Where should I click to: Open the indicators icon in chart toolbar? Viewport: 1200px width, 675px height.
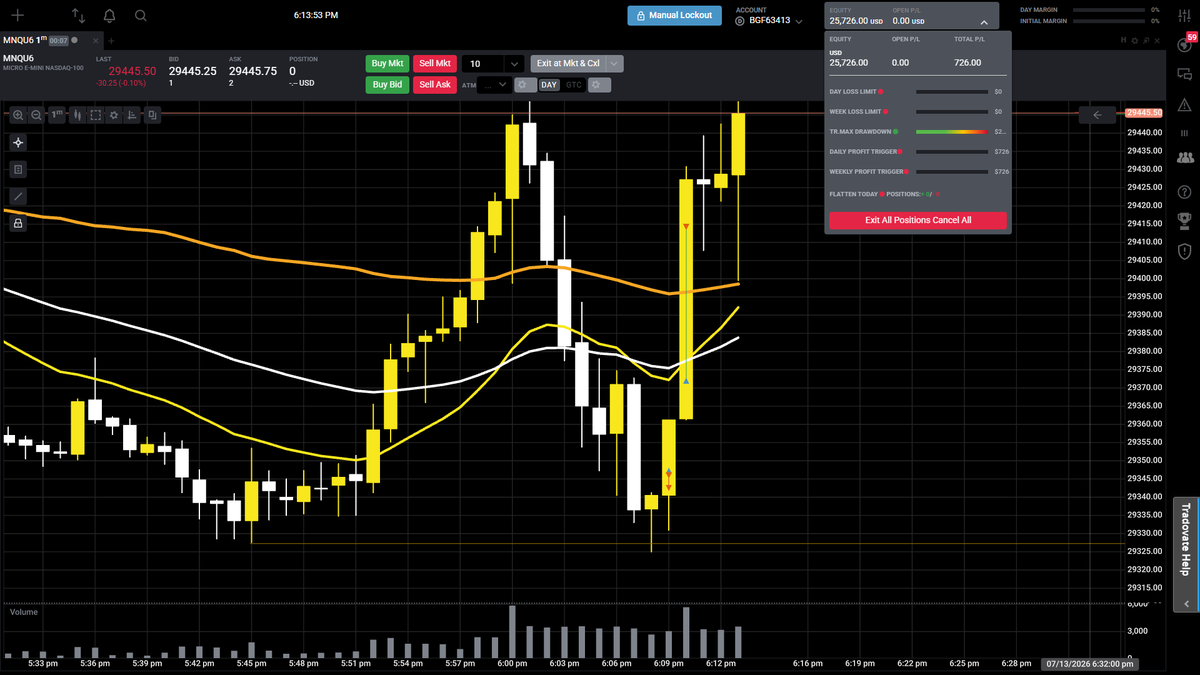133,115
